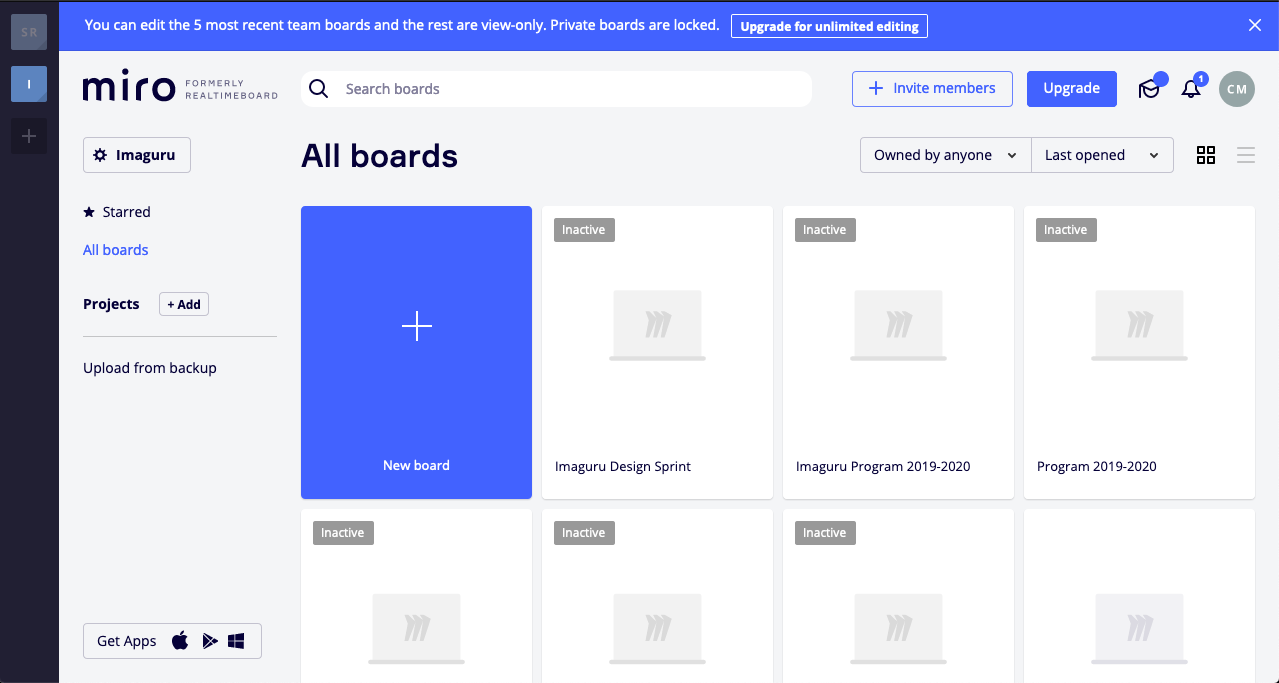Open the learning center graduation cap icon
This screenshot has width=1279, height=683.
pyautogui.click(x=1150, y=89)
